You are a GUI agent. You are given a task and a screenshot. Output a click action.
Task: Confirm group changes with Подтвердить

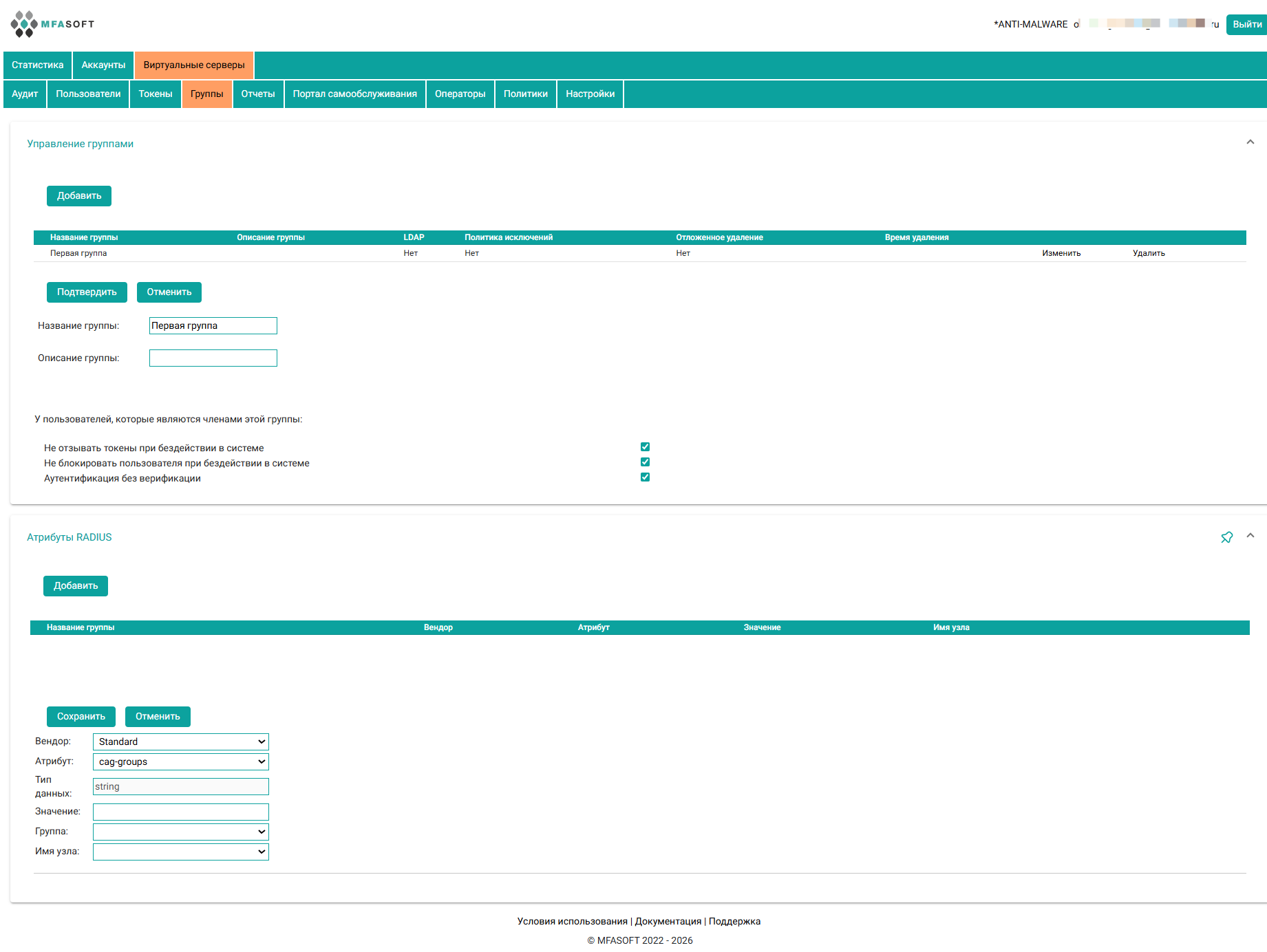(x=87, y=292)
